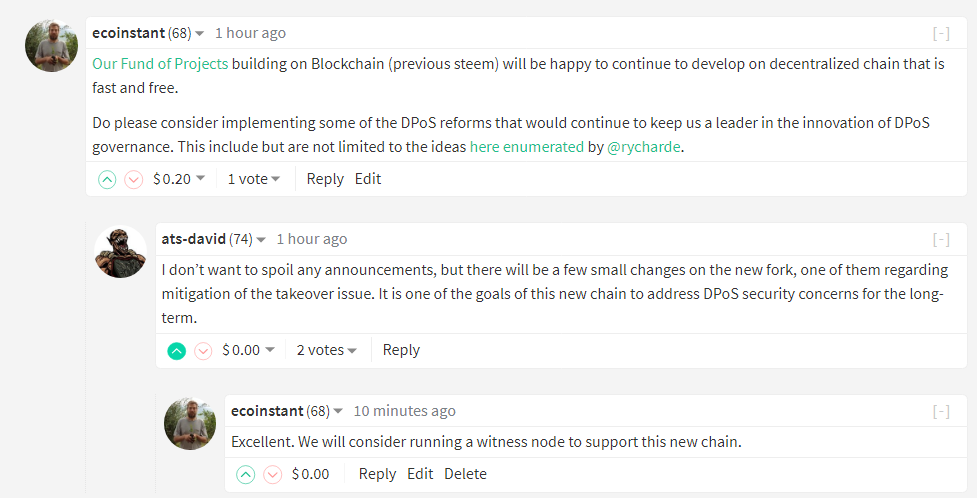Expand ats-david's $0.00 payout dropdown

248,350
